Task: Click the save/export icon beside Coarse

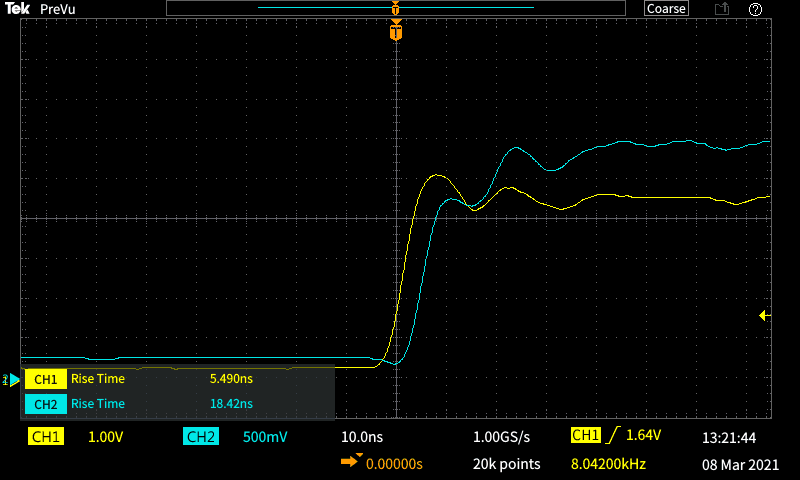Action: pos(721,9)
